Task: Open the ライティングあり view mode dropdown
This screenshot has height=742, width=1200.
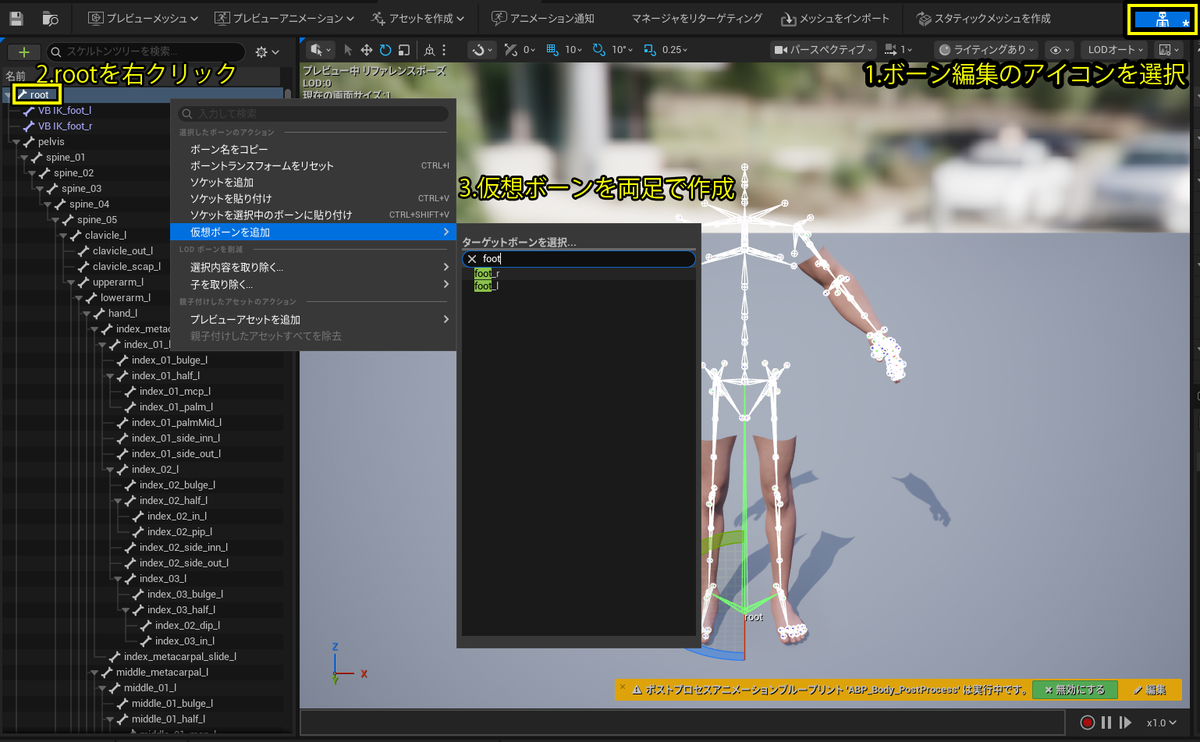Action: (988, 49)
